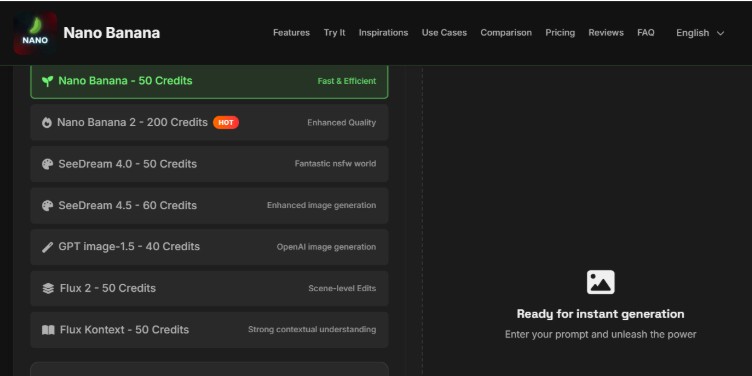Click the Nano Banana site title
Screen dimensions: 752x376
112,33
